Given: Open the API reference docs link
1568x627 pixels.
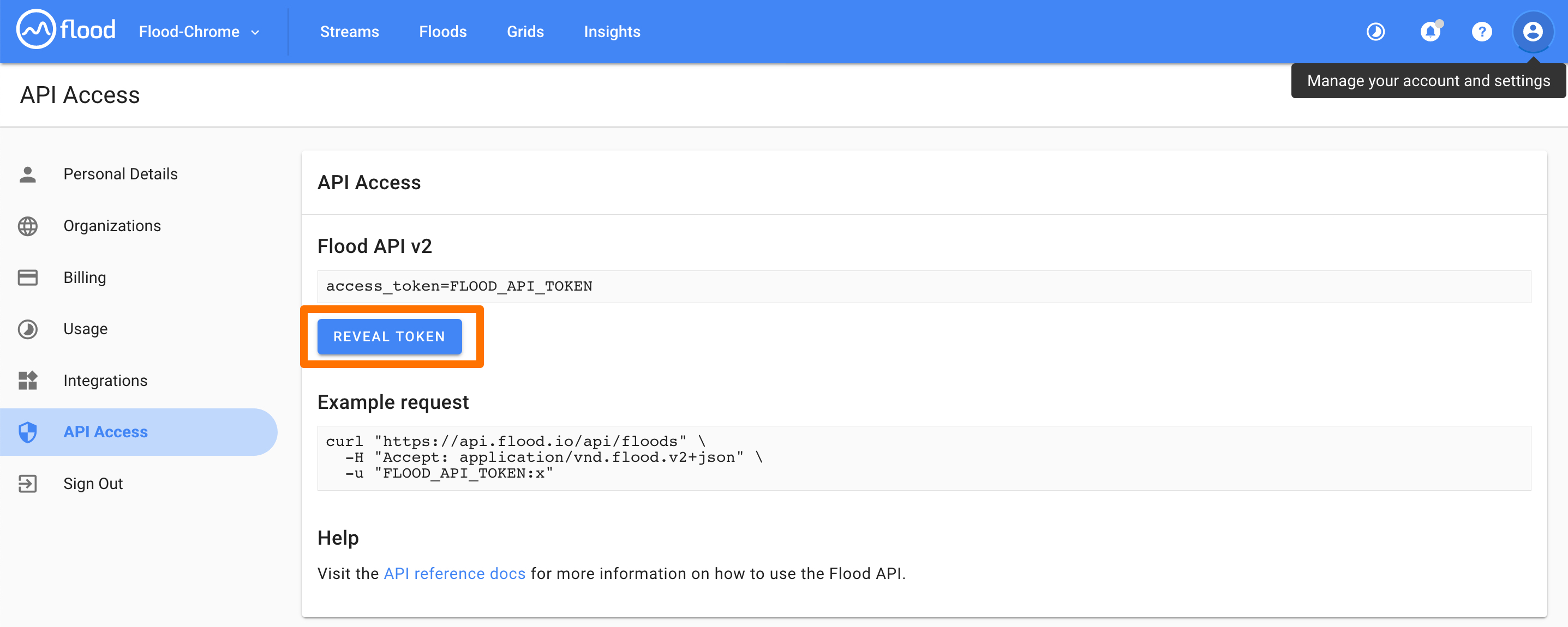Looking at the screenshot, I should (454, 574).
